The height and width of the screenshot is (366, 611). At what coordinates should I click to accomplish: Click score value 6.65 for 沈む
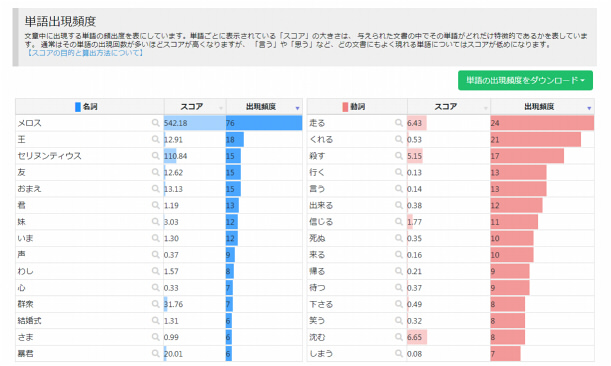(415, 337)
